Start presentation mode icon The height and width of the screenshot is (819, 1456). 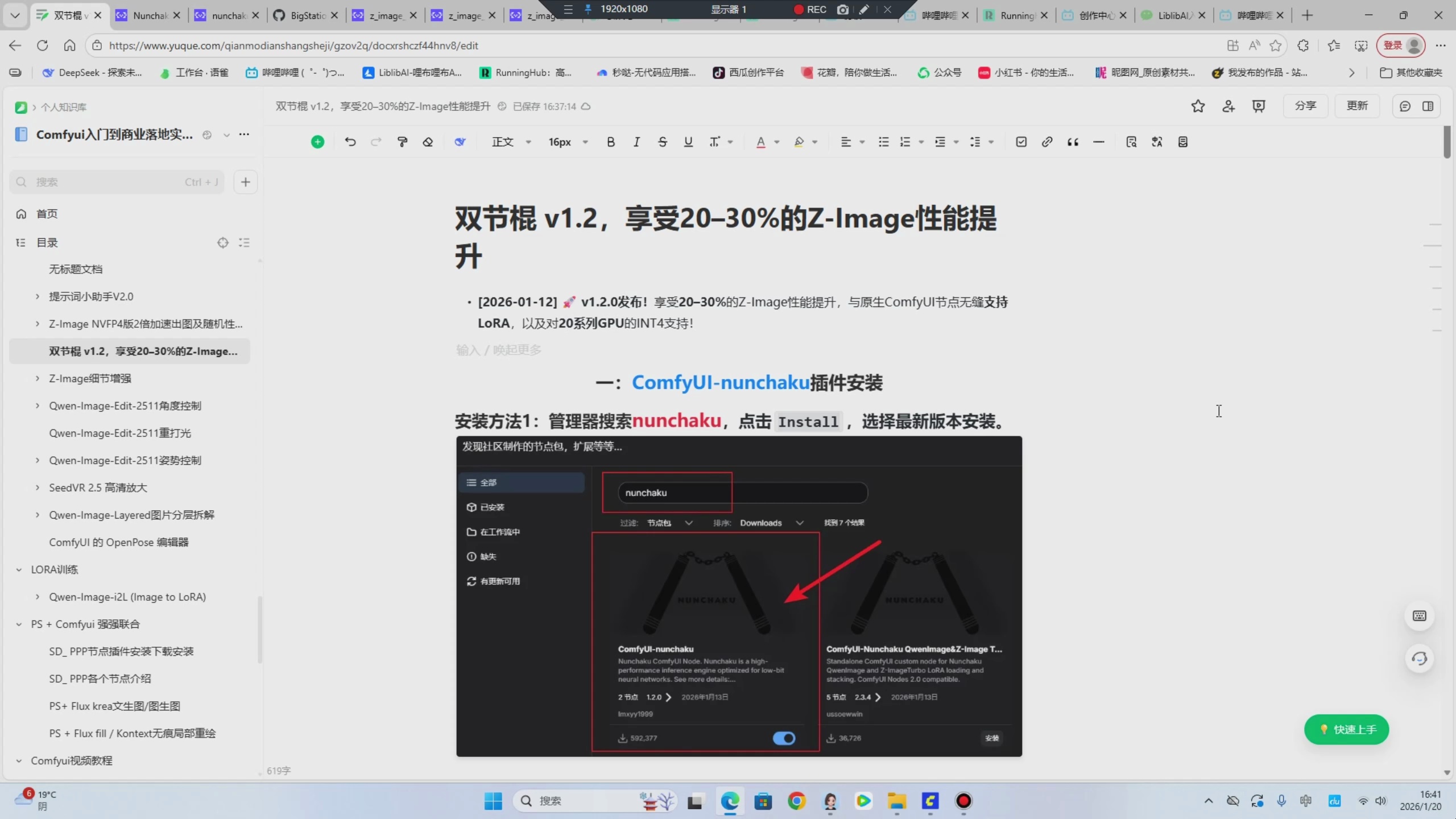(x=1259, y=106)
